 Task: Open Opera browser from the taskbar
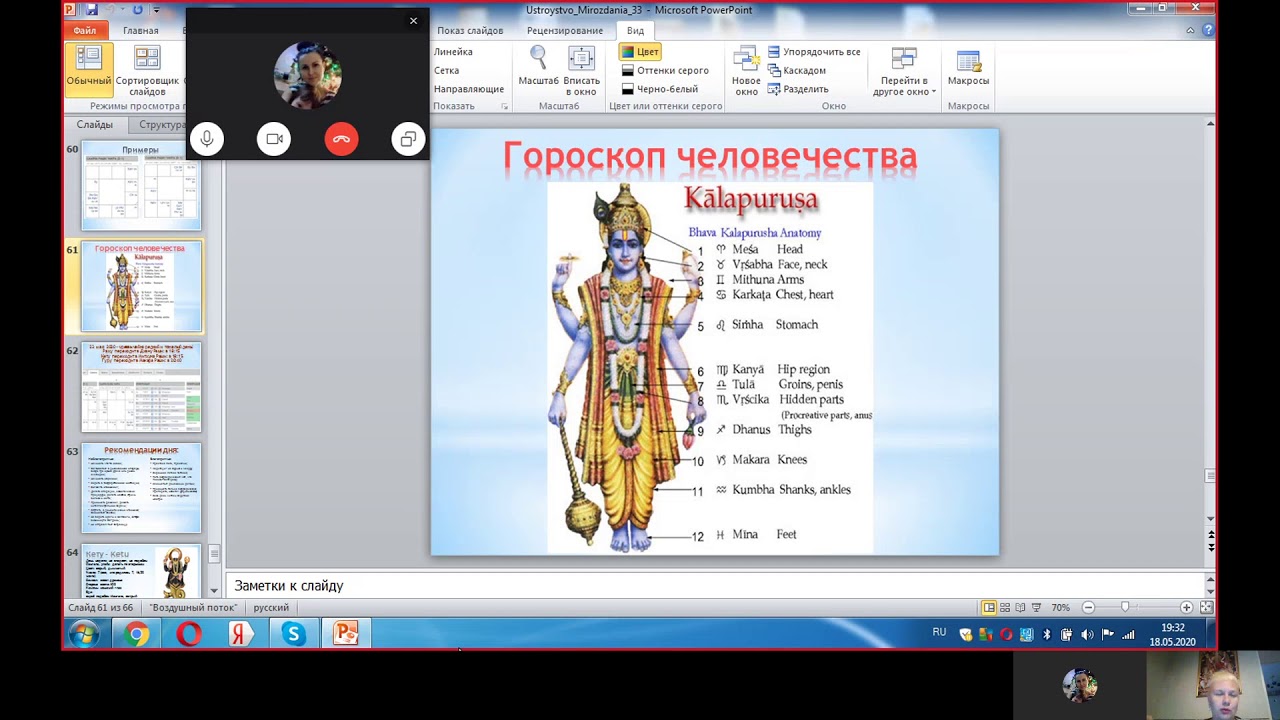coord(189,634)
